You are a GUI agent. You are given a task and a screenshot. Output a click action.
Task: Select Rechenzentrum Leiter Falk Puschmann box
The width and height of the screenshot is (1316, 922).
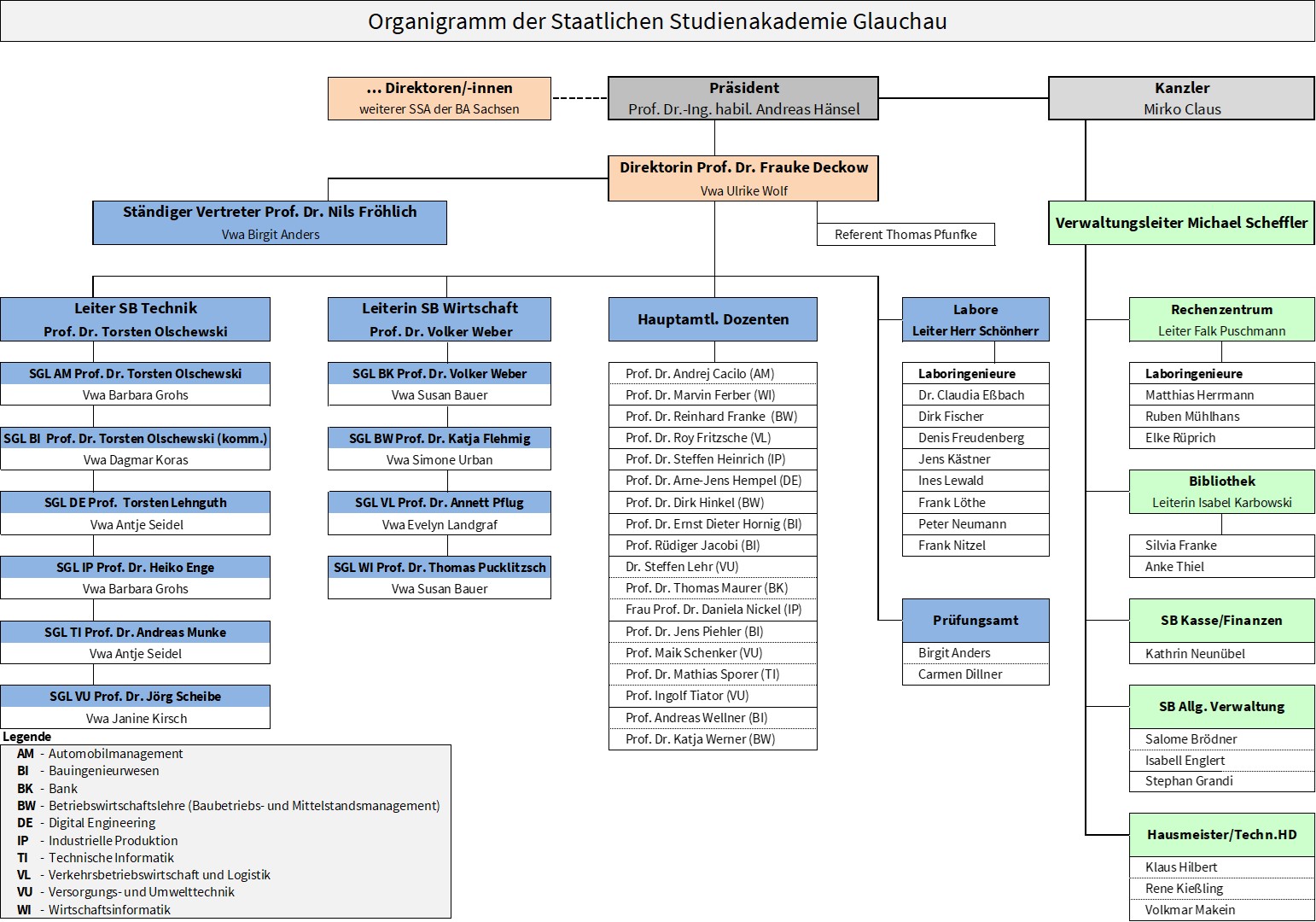[1222, 319]
